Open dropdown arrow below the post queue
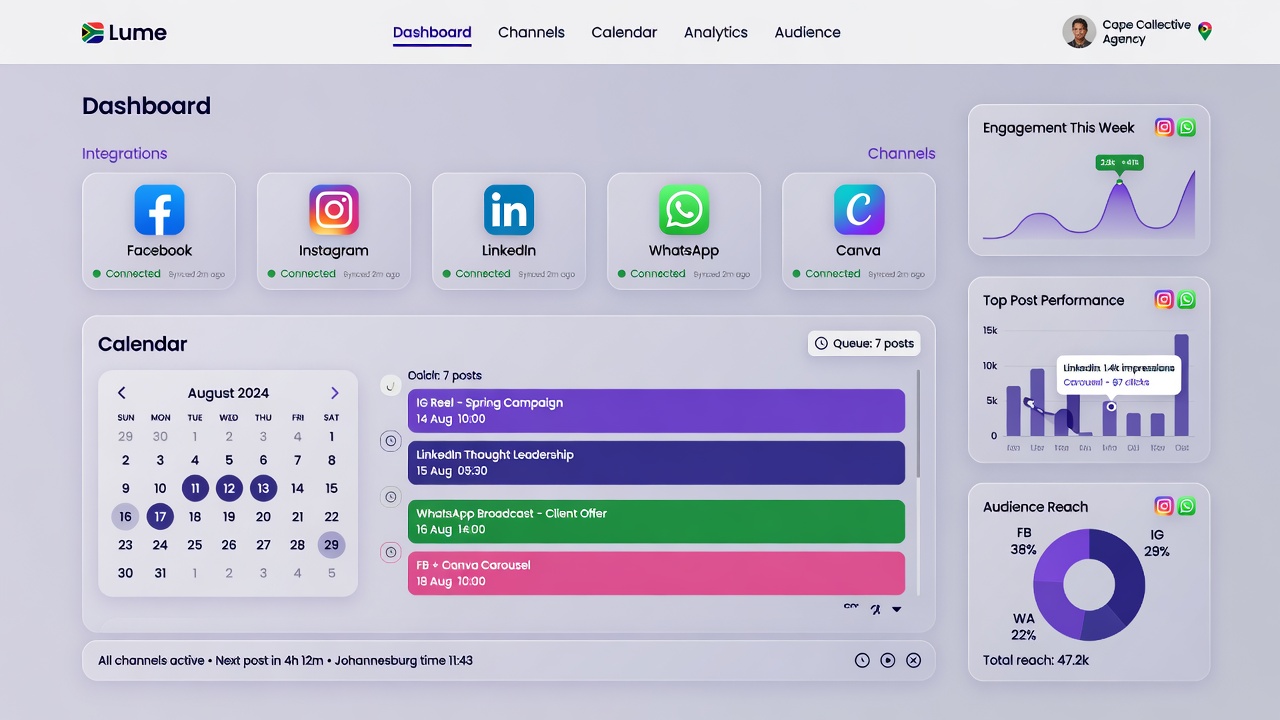The height and width of the screenshot is (720, 1280). pos(897,609)
